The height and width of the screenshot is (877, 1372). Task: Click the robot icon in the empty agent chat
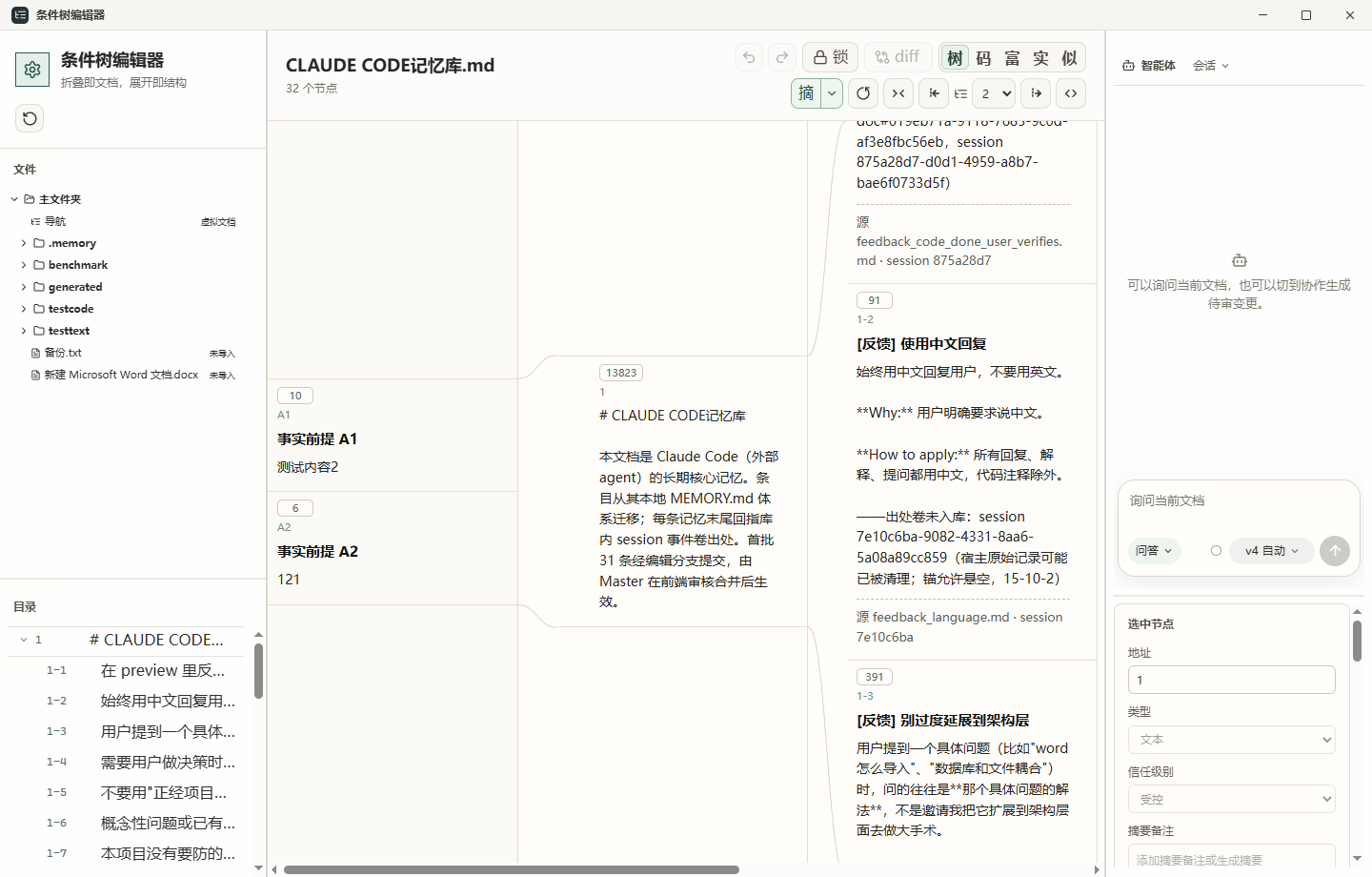1239,260
